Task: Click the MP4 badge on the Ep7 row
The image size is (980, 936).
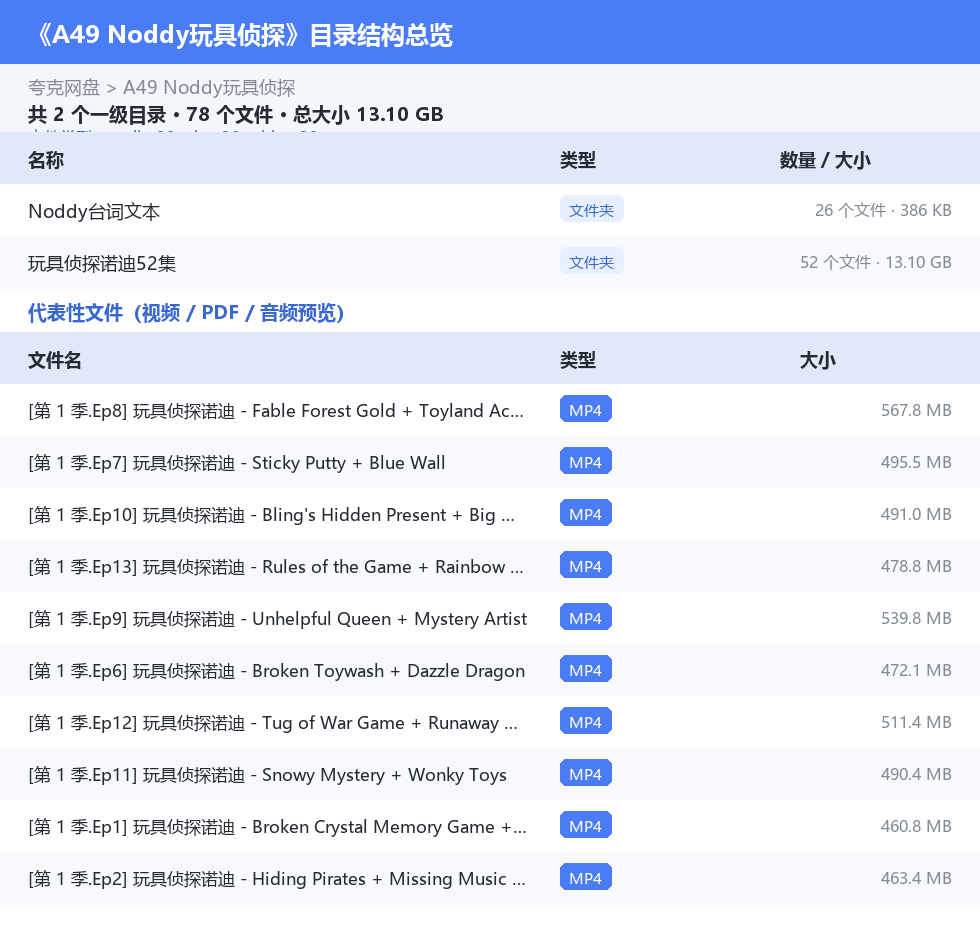Action: pyautogui.click(x=586, y=461)
